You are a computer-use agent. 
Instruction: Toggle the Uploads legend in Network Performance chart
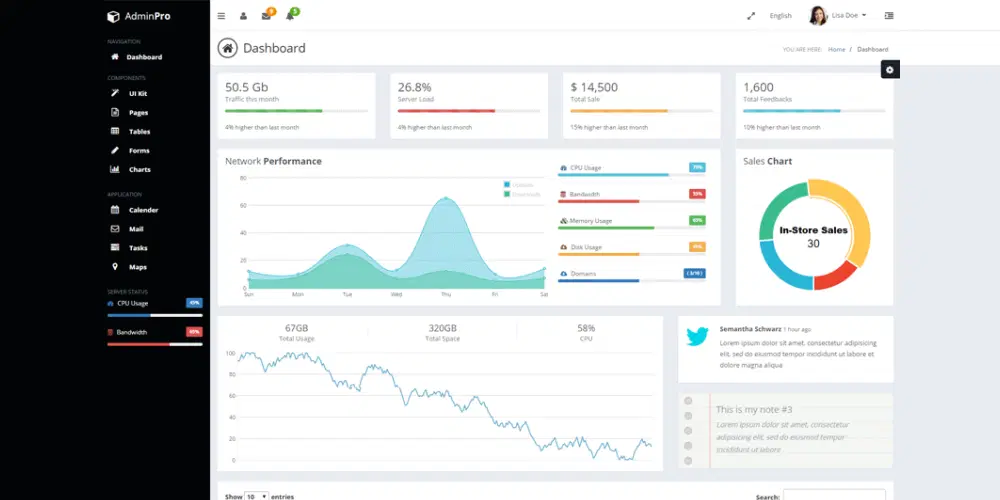pos(518,185)
